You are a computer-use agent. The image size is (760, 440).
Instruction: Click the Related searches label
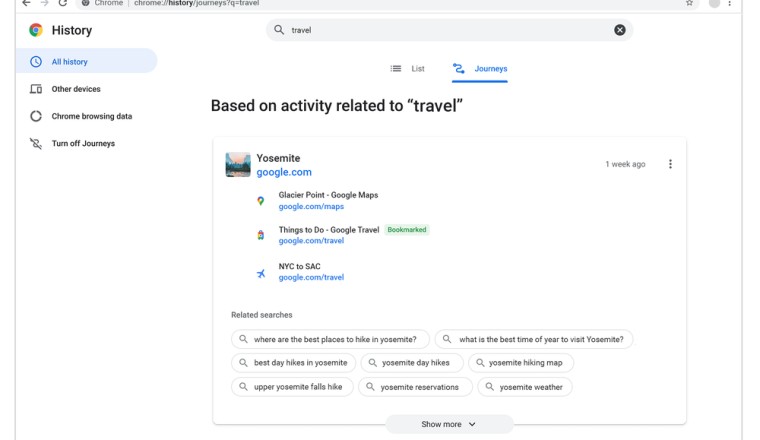pyautogui.click(x=262, y=315)
